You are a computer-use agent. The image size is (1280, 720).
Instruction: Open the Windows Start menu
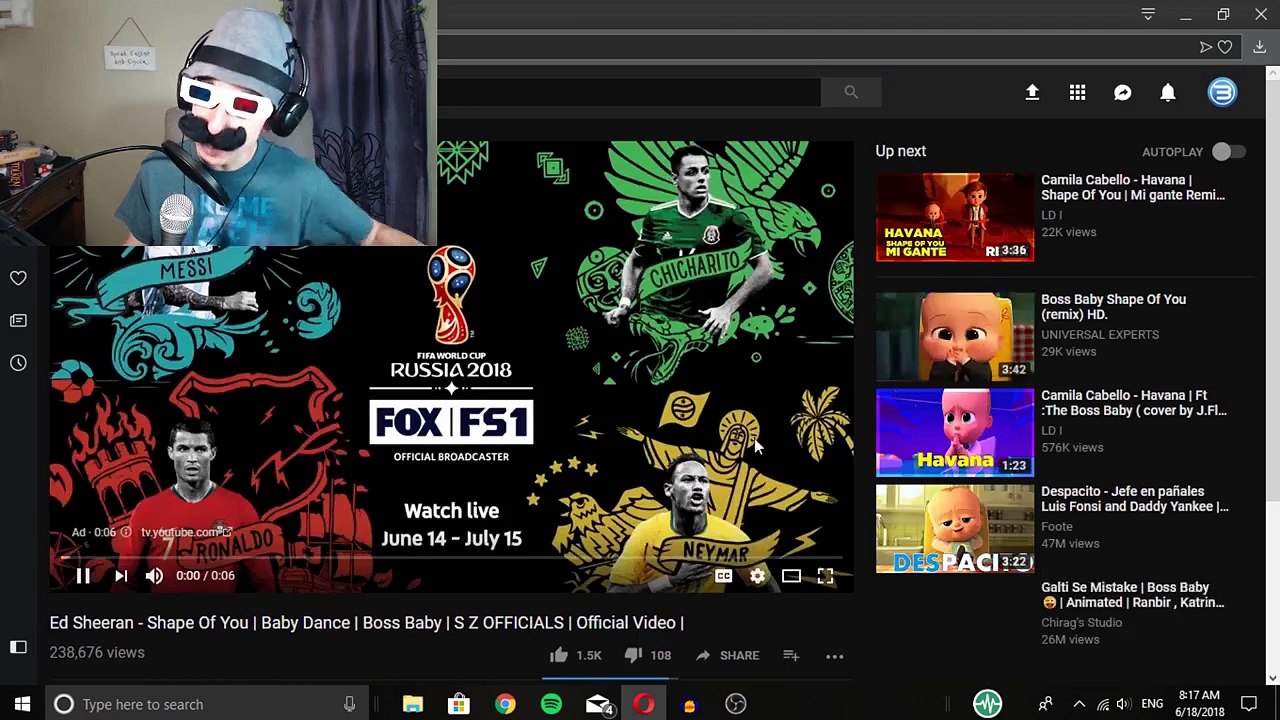(22, 704)
